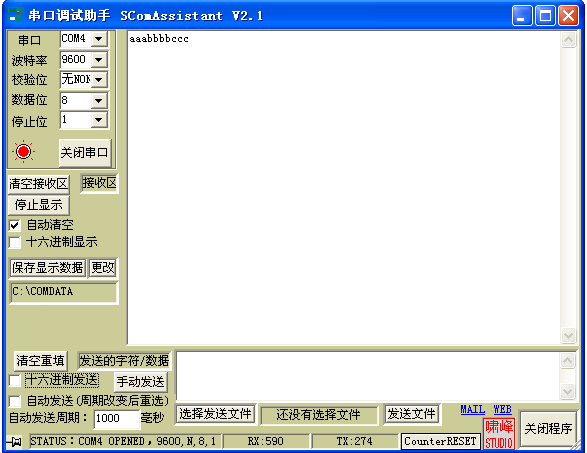Click the red port status indicator light
Screen dimensions: 587x453
[x=24, y=152]
